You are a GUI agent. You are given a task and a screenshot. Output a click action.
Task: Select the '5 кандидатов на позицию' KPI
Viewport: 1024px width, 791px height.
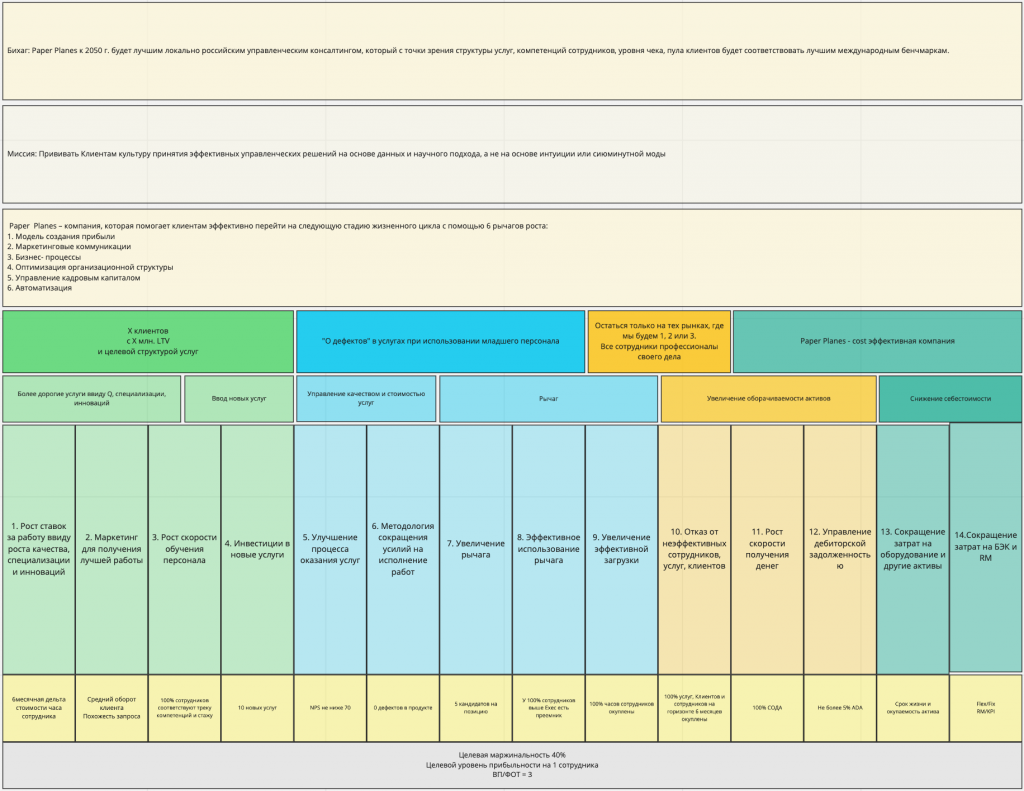tap(475, 708)
